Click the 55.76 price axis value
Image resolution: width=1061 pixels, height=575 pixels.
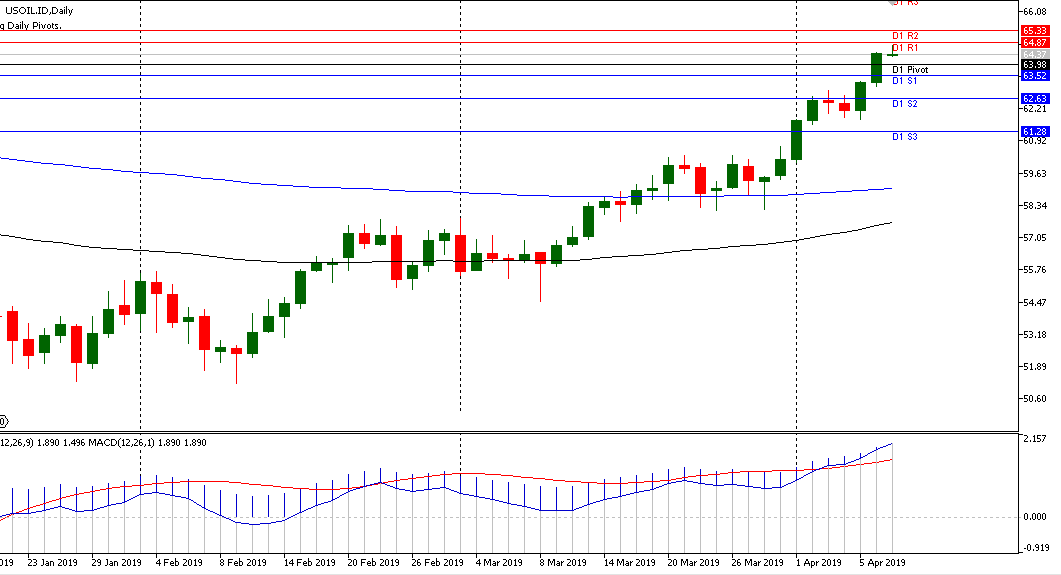[1035, 270]
